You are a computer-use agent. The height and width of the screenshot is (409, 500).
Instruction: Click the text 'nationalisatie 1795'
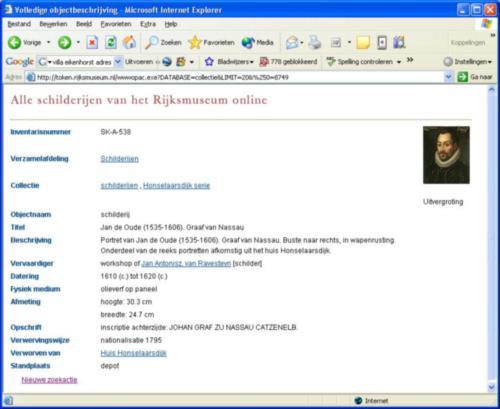(x=131, y=340)
